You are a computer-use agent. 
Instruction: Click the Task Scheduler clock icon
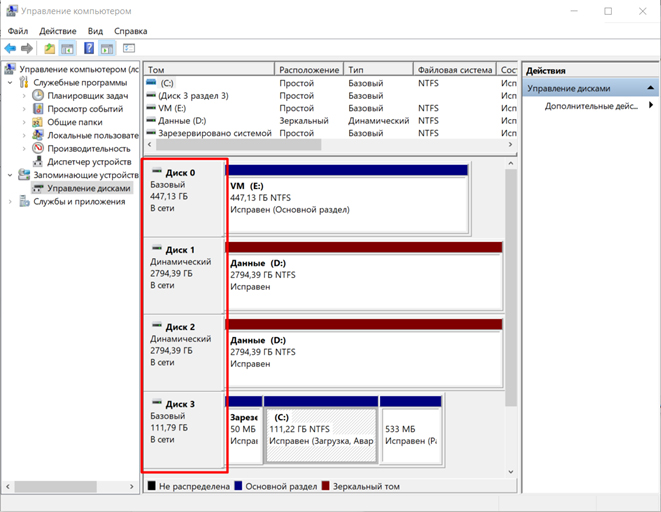click(38, 95)
